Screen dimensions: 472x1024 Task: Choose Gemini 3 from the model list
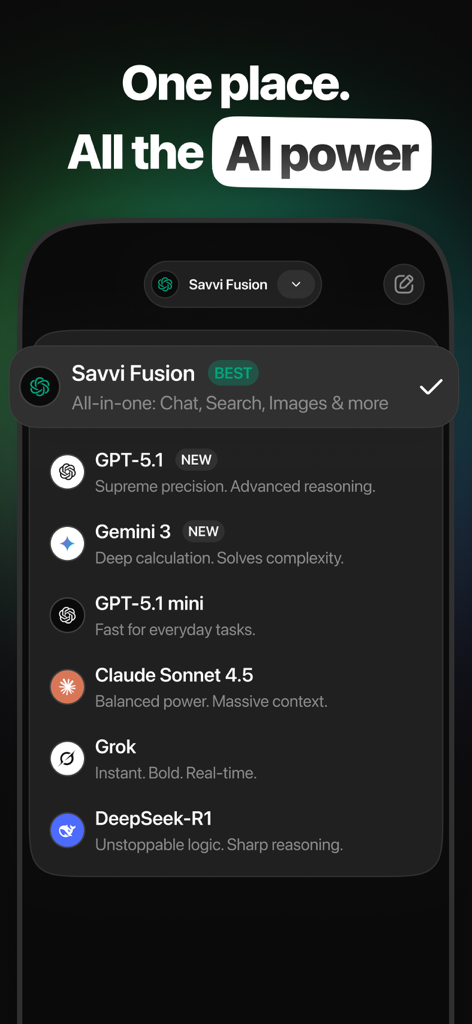[x=236, y=543]
